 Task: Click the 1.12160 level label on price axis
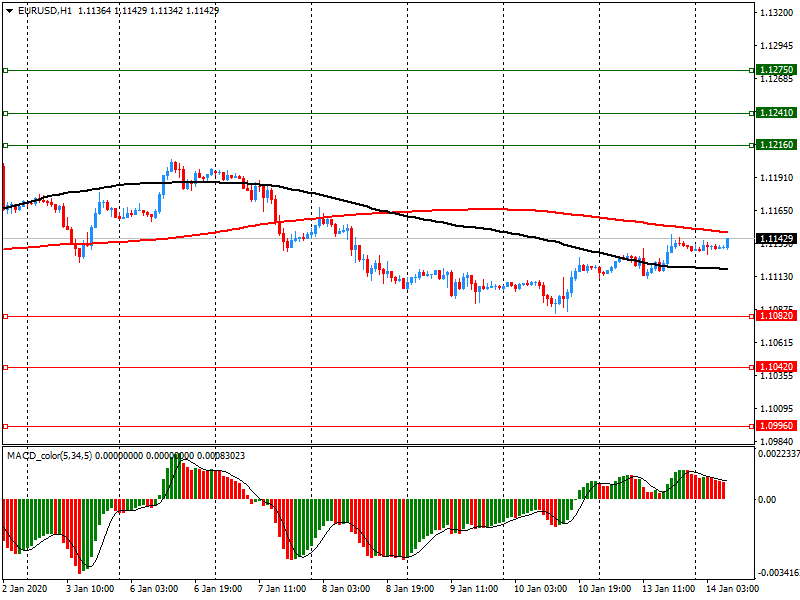(775, 145)
